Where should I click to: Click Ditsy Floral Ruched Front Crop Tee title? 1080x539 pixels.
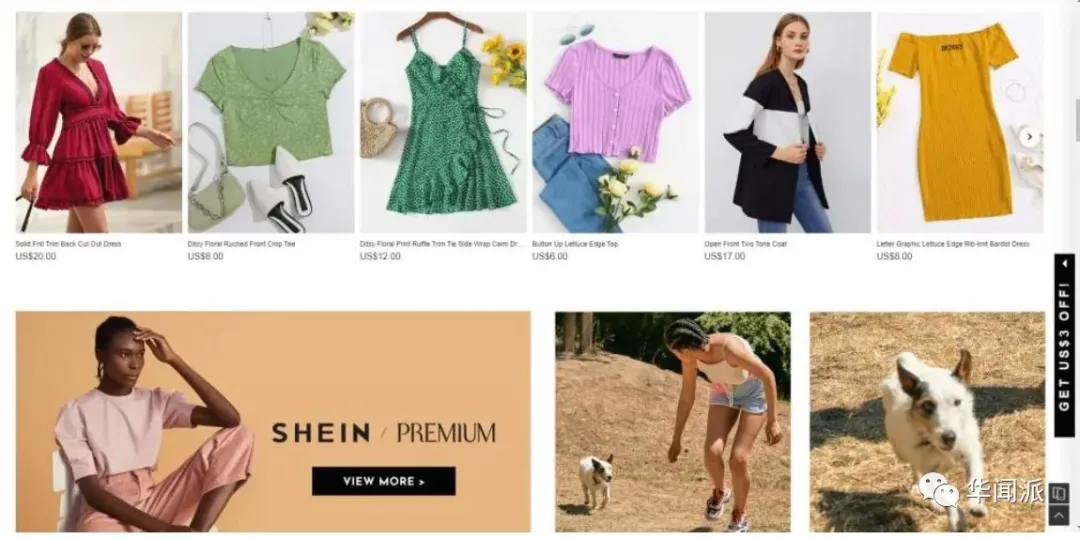(x=241, y=244)
